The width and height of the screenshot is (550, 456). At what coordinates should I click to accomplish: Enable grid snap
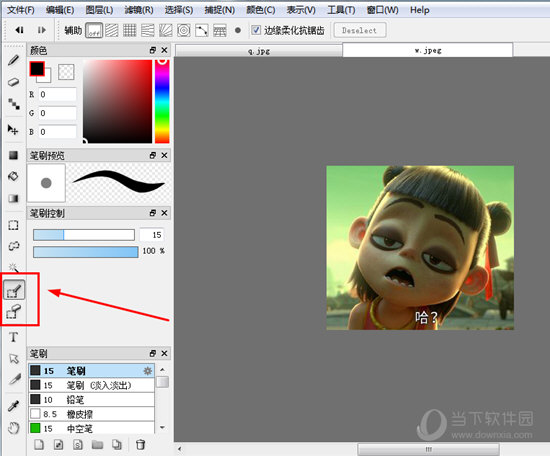(129, 31)
